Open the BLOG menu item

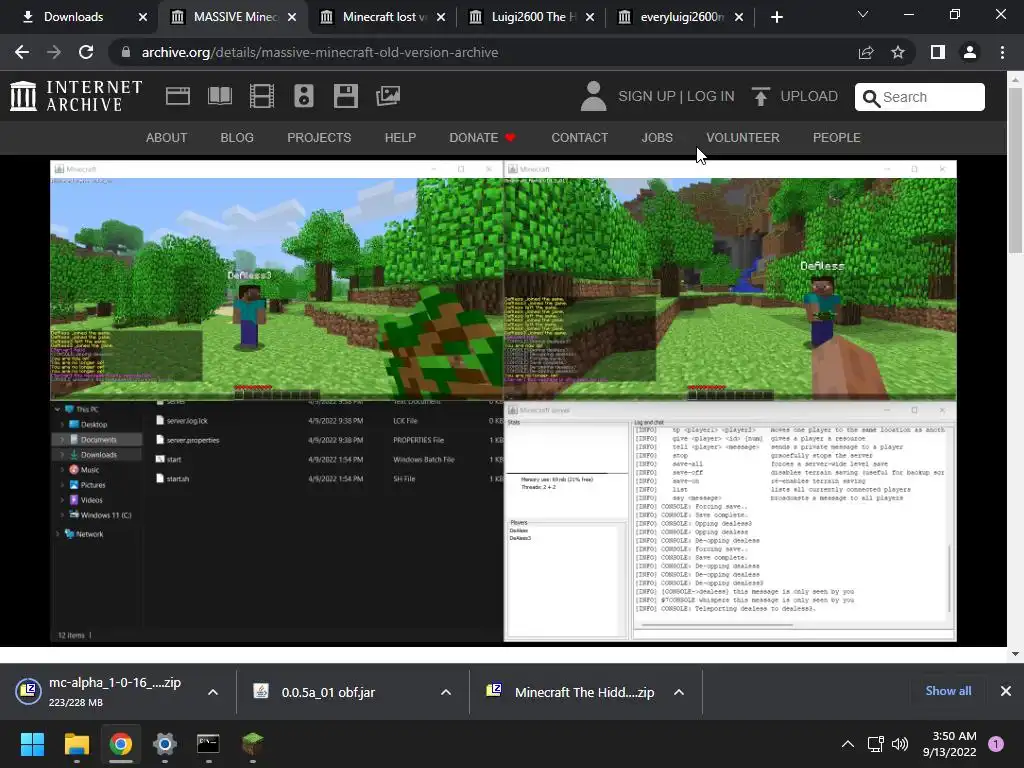tap(237, 138)
